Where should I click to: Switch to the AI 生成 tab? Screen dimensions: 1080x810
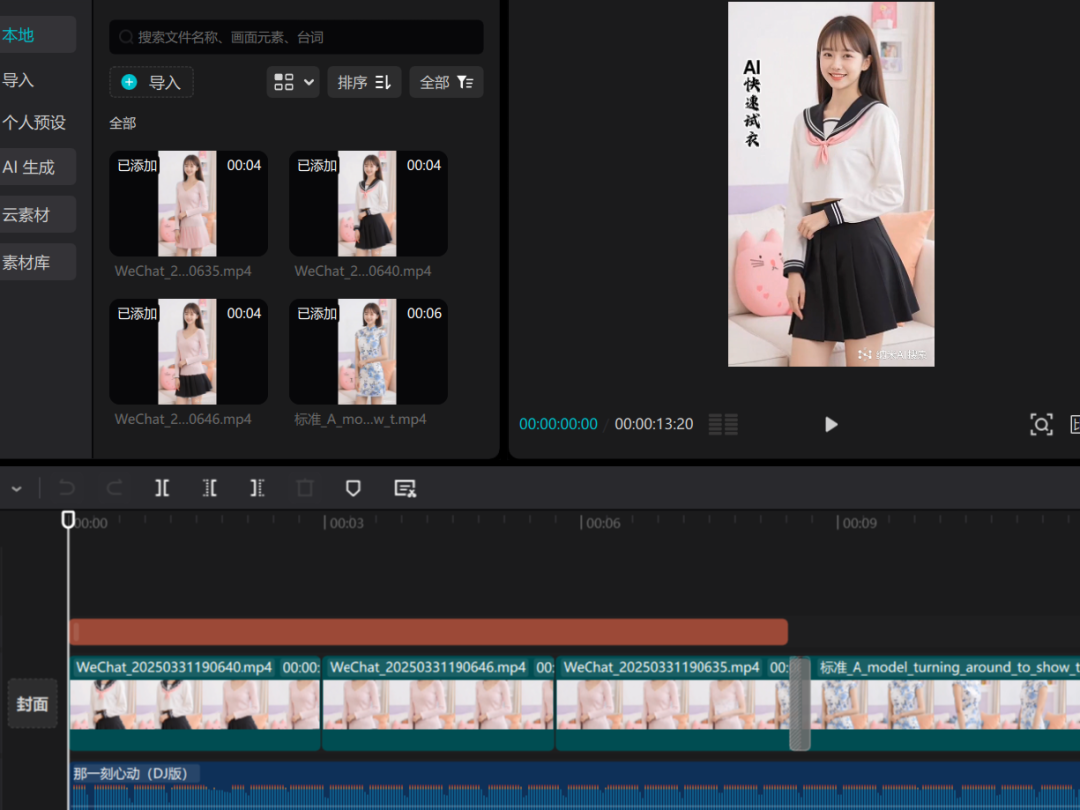(x=30, y=167)
